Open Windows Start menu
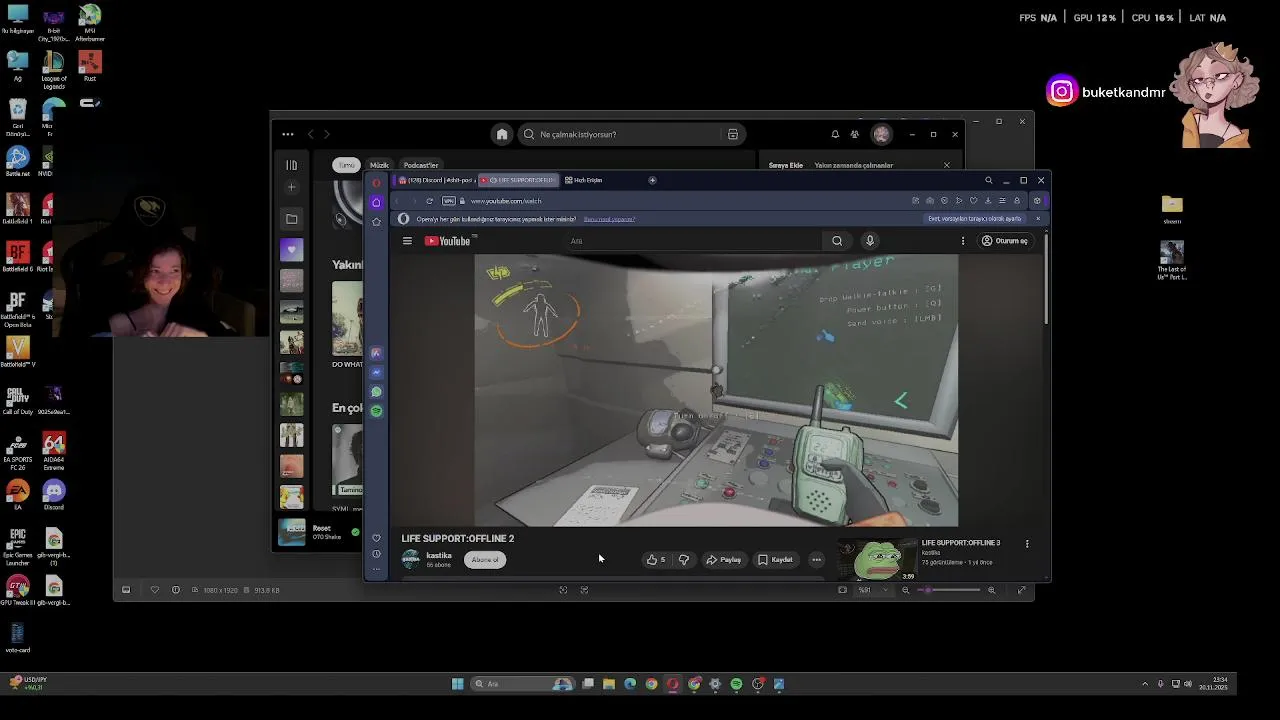Image resolution: width=1280 pixels, height=720 pixels. pyautogui.click(x=457, y=684)
